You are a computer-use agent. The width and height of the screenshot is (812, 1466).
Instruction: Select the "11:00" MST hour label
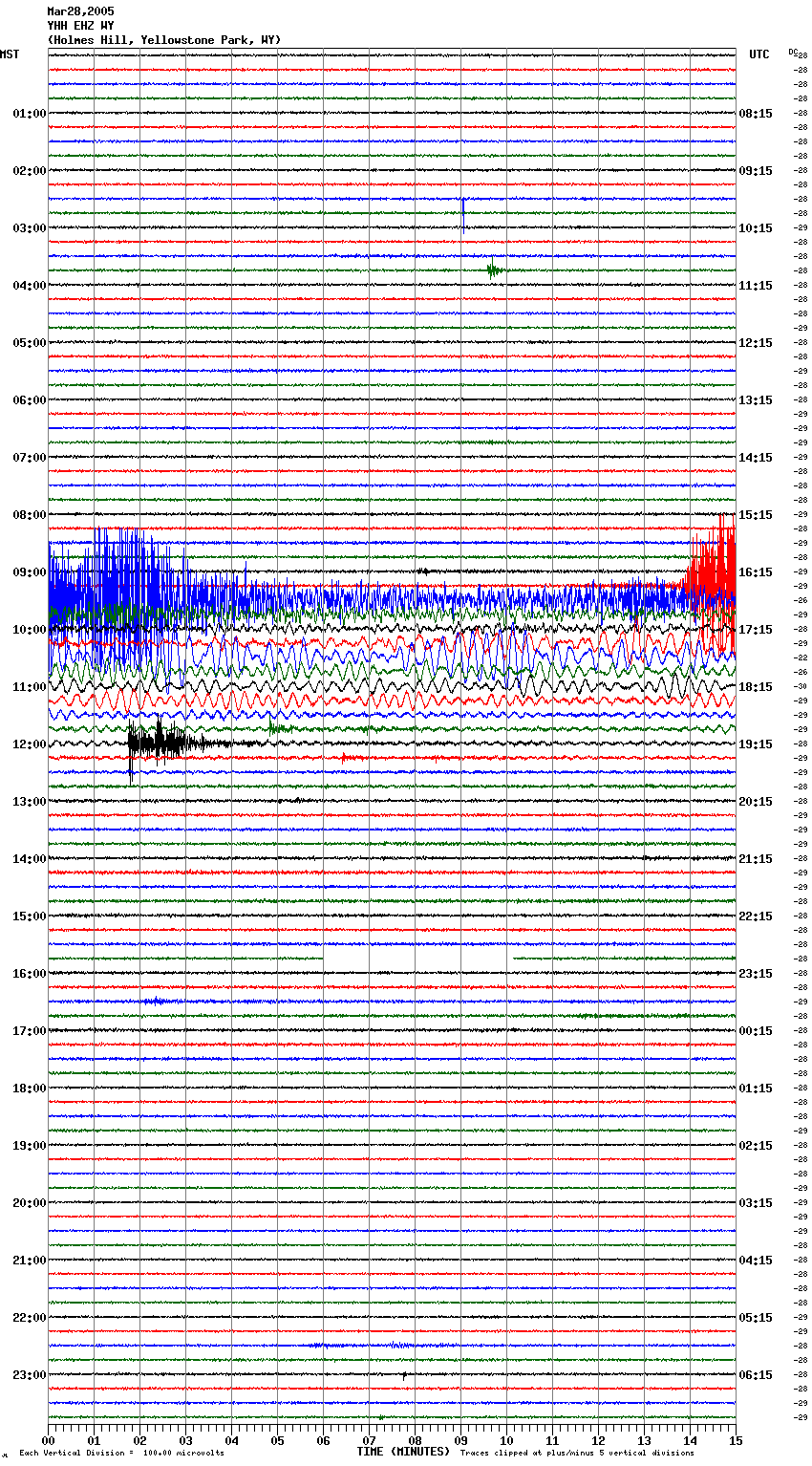(30, 687)
